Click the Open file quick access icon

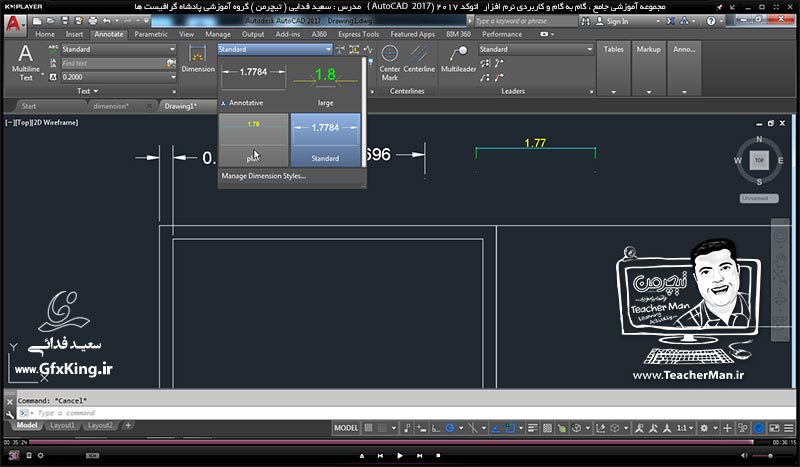tap(51, 21)
